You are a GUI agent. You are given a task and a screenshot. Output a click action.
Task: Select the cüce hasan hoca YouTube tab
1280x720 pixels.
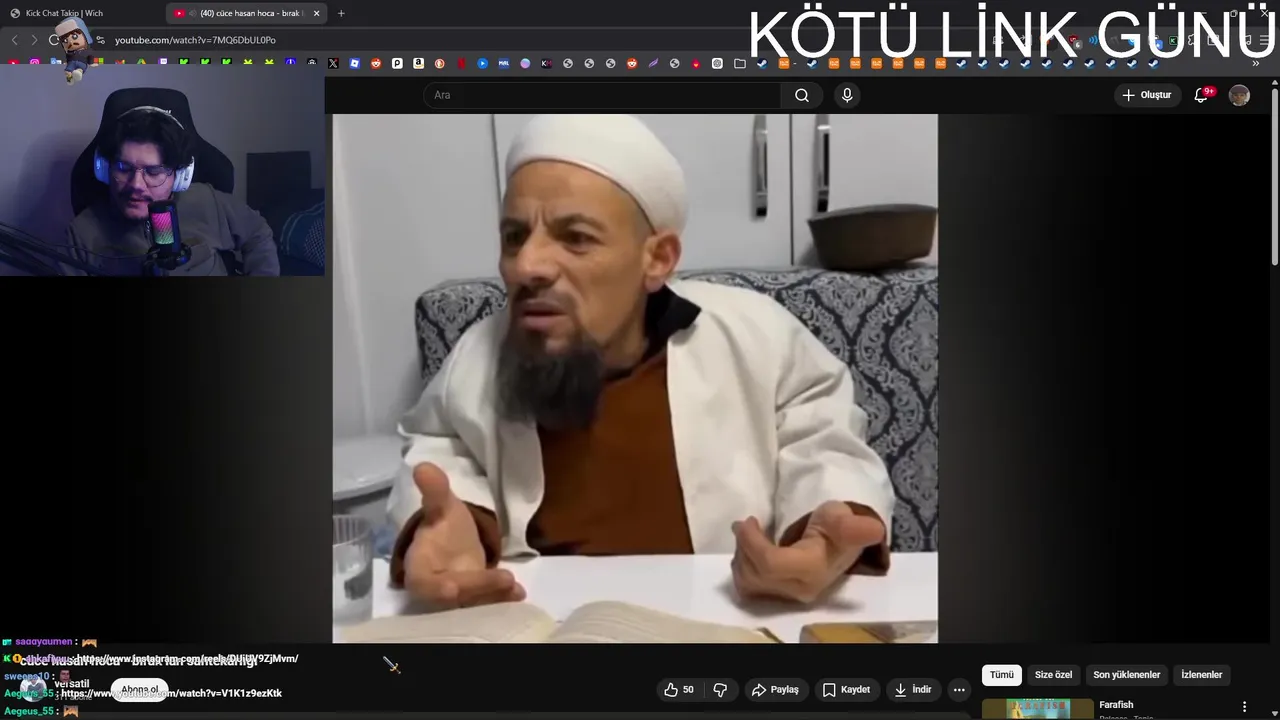click(x=248, y=13)
